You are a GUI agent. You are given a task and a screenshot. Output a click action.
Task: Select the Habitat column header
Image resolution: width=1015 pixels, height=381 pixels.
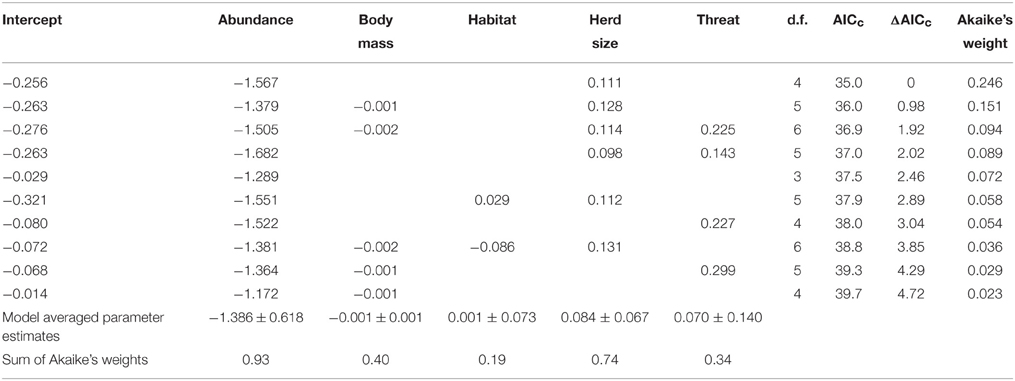pos(490,20)
